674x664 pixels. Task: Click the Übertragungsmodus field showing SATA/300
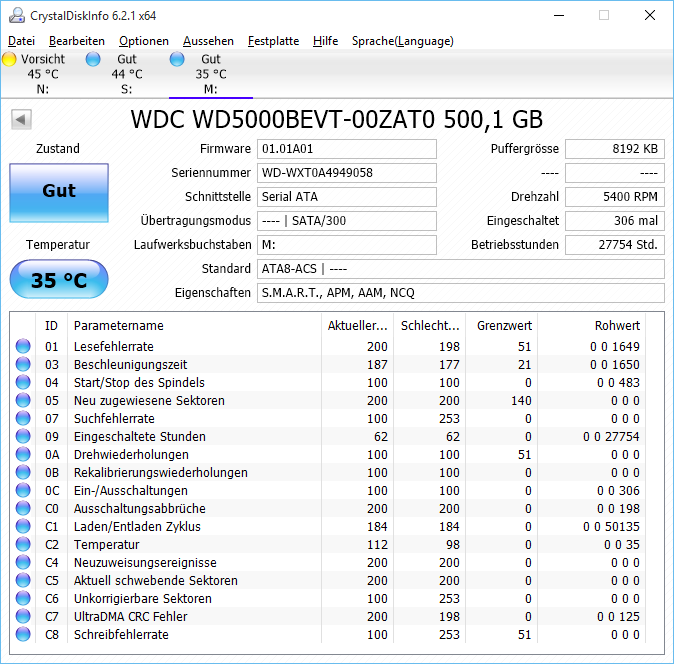click(x=347, y=221)
